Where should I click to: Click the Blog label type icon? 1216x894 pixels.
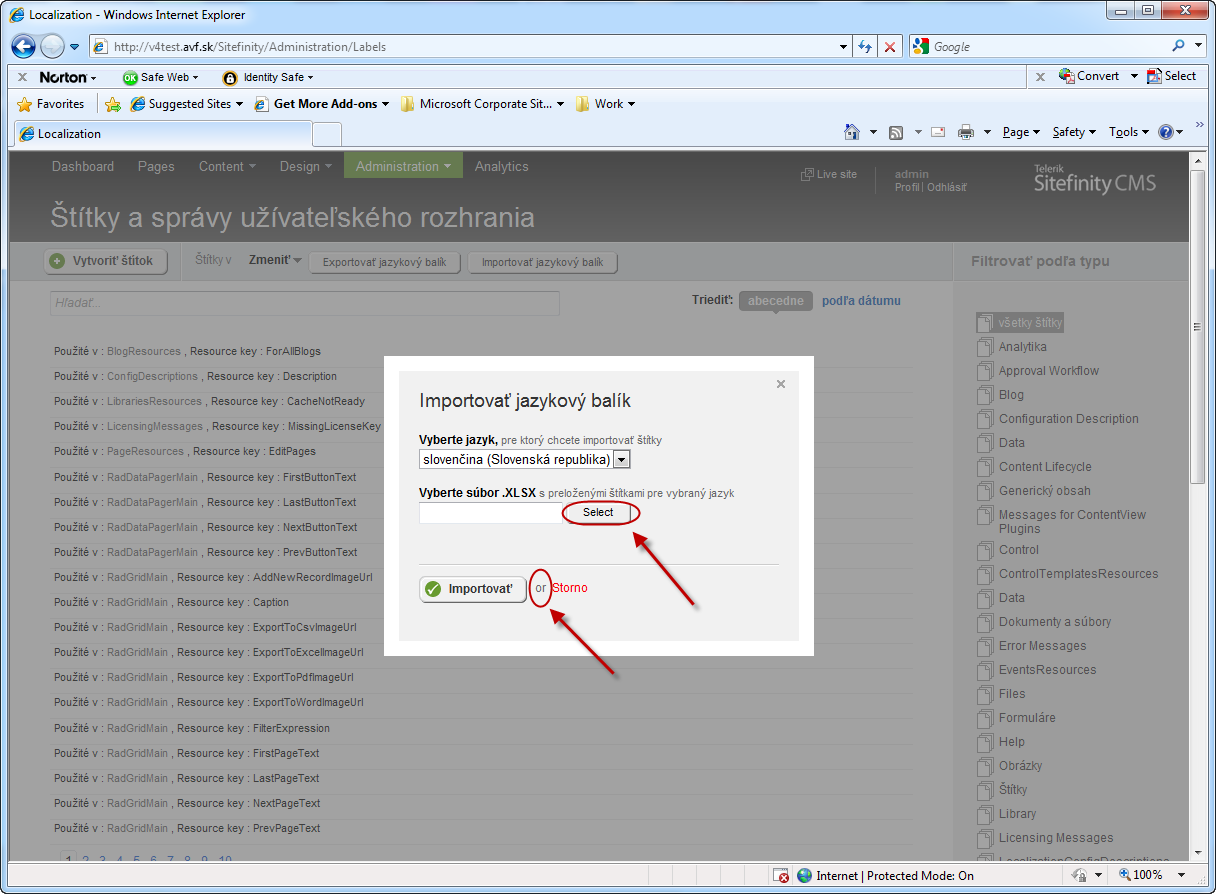[x=984, y=395]
